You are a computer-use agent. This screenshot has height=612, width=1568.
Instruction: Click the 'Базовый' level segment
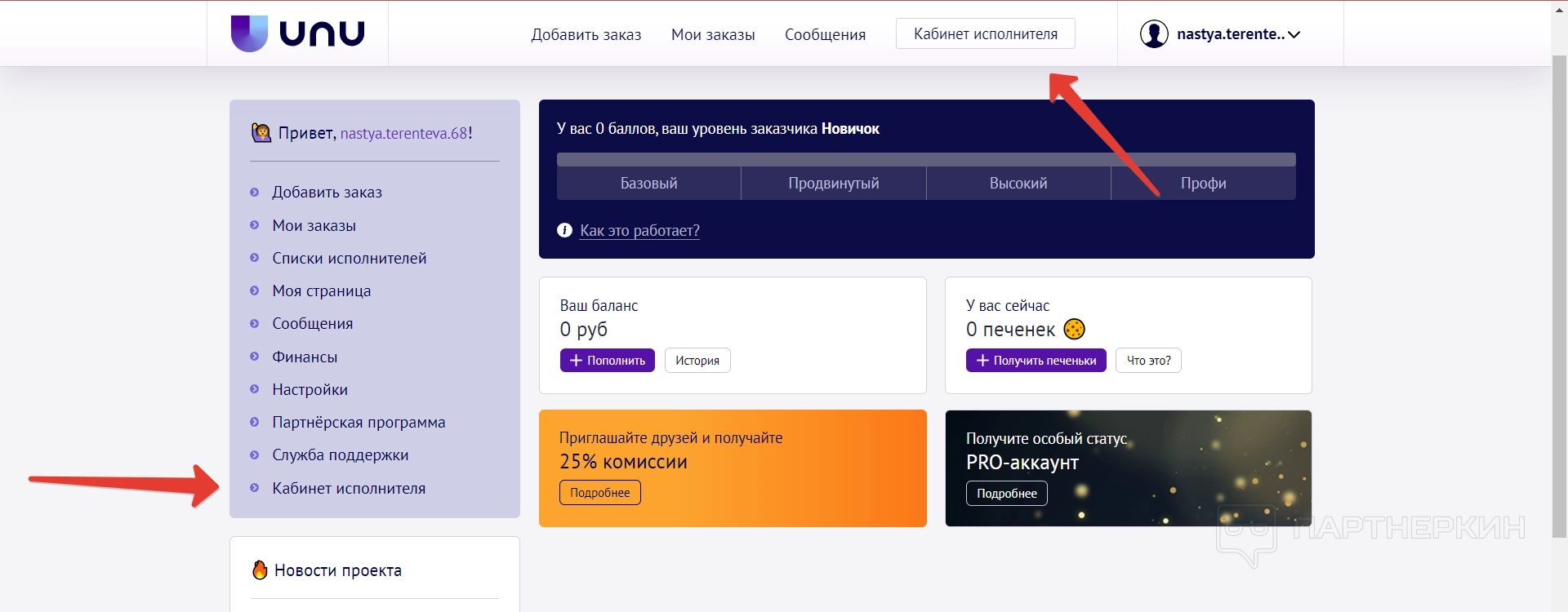(x=648, y=183)
